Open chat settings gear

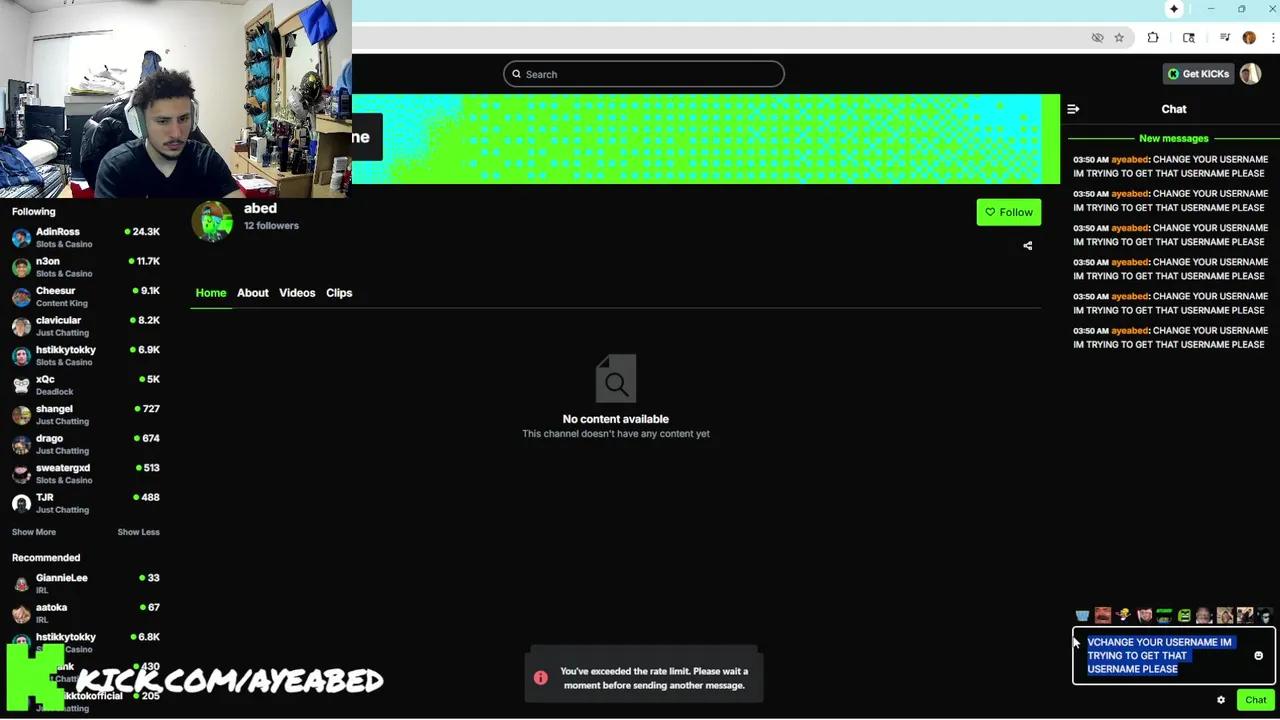(1221, 700)
